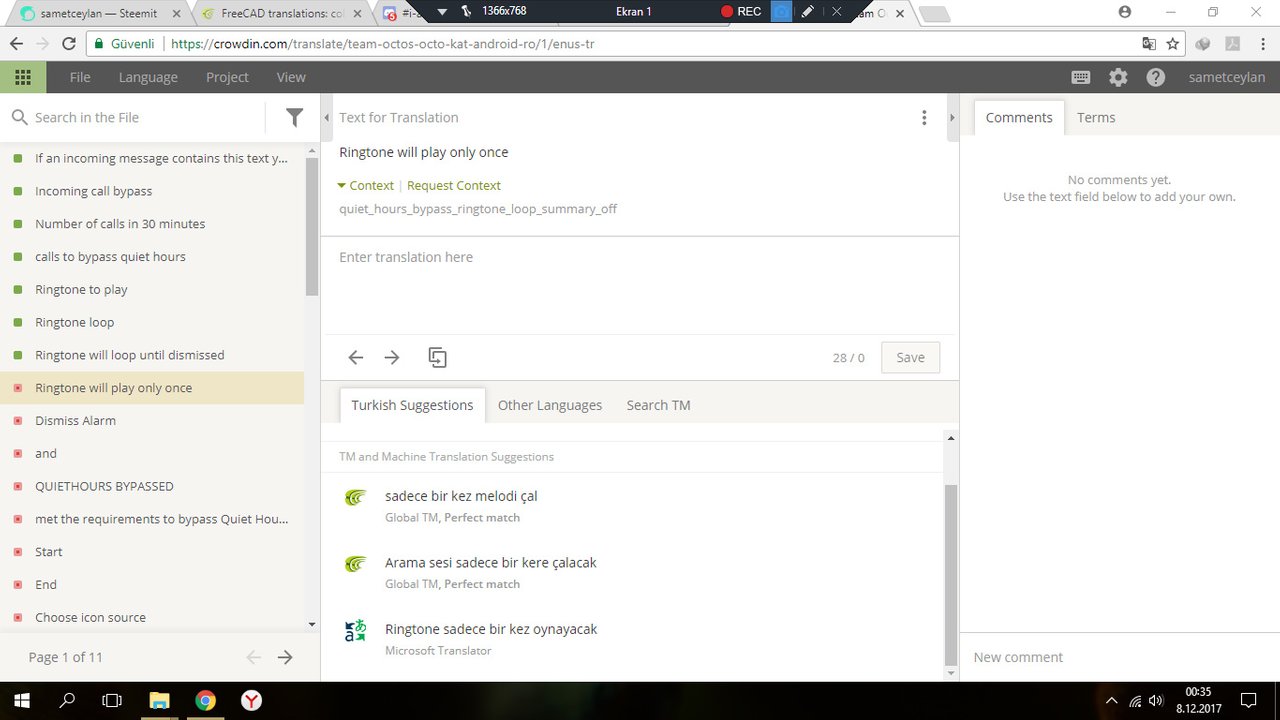
Task: Collapse the right comments panel arrow
Action: (x=951, y=118)
